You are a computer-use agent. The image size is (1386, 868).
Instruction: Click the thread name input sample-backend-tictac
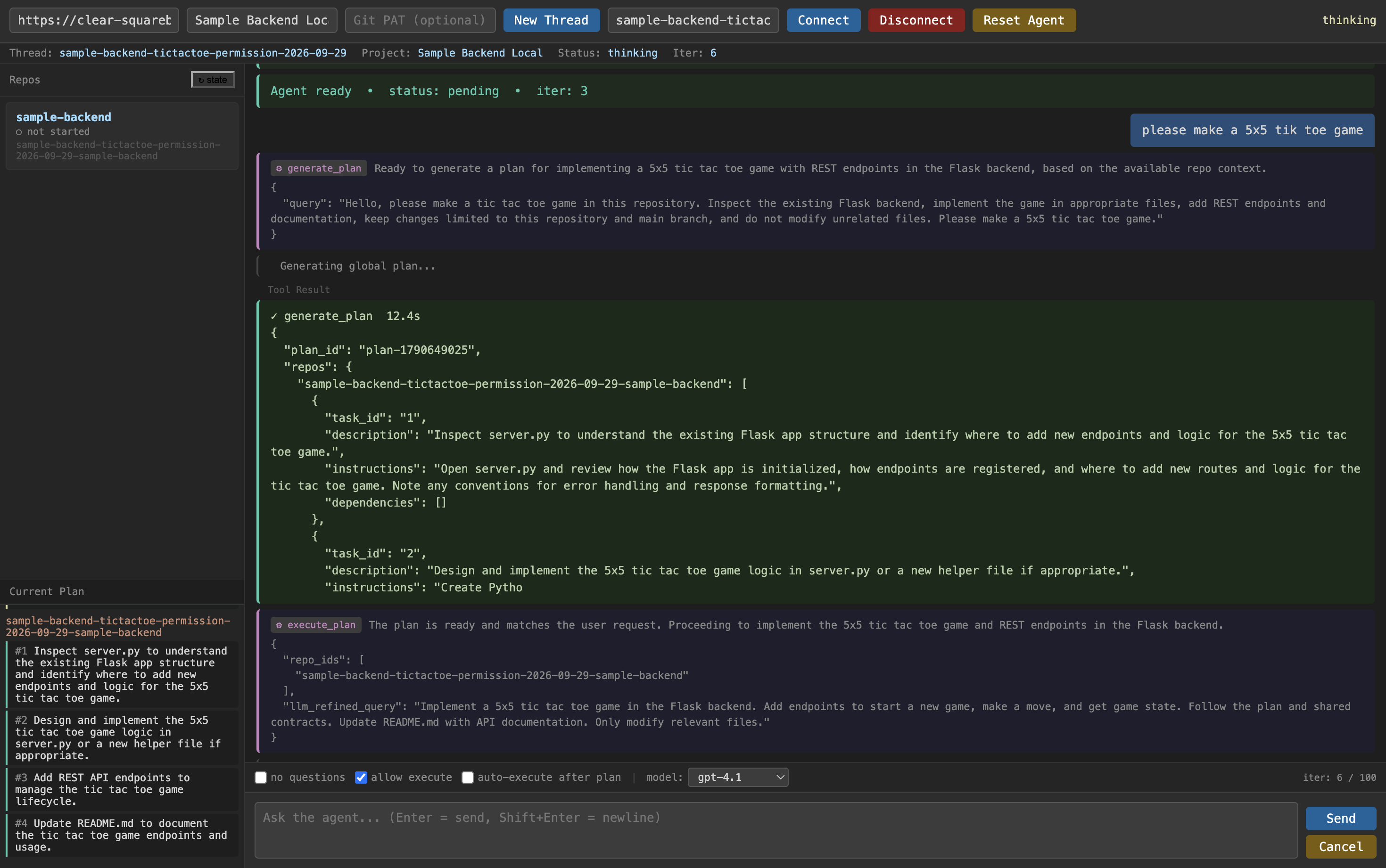(x=693, y=20)
